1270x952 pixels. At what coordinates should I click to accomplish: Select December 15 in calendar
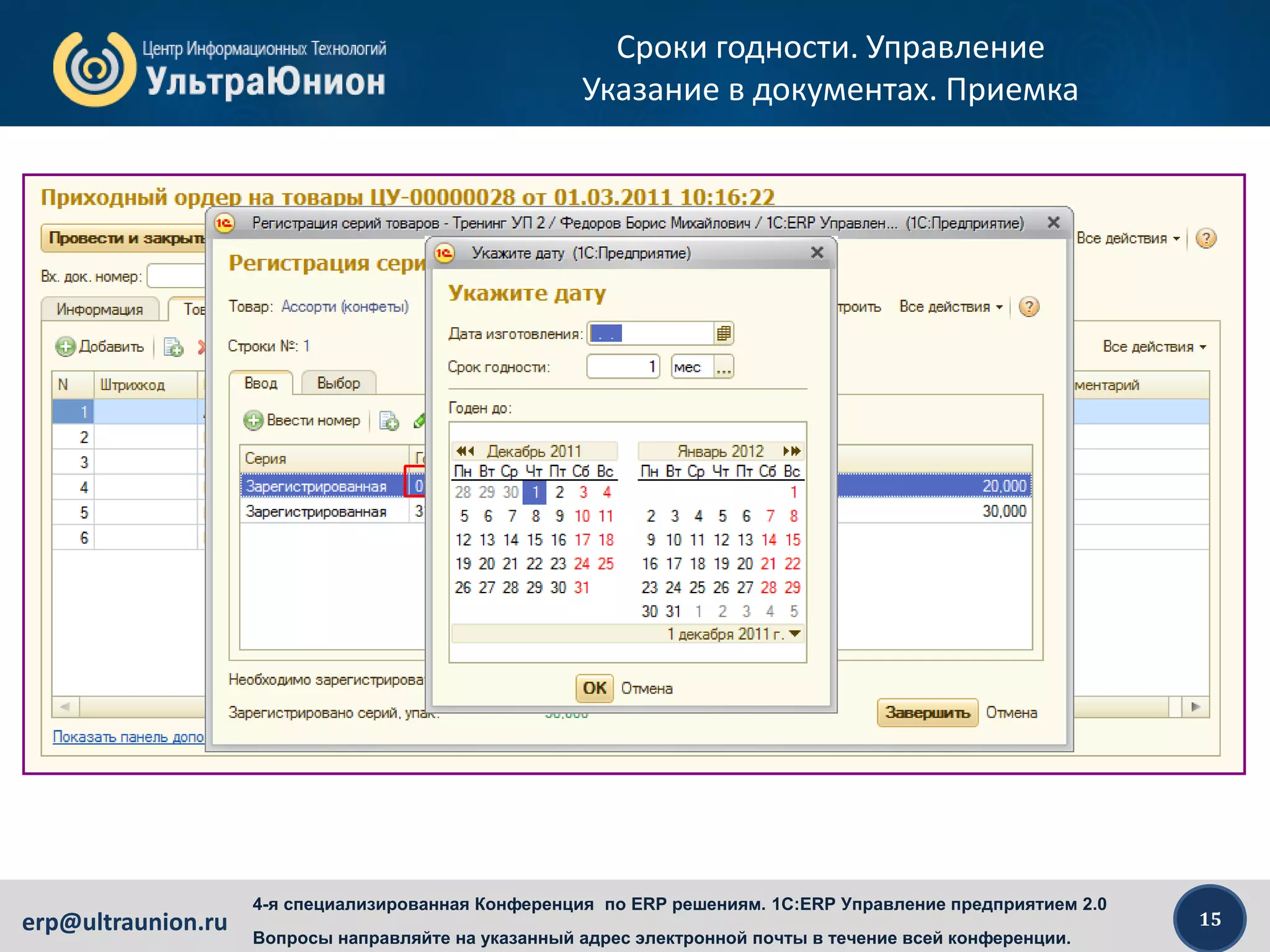pyautogui.click(x=535, y=540)
